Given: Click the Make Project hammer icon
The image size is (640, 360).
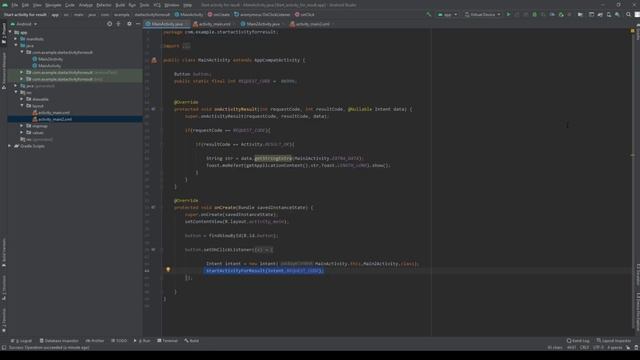Looking at the screenshot, I should pos(429,14).
